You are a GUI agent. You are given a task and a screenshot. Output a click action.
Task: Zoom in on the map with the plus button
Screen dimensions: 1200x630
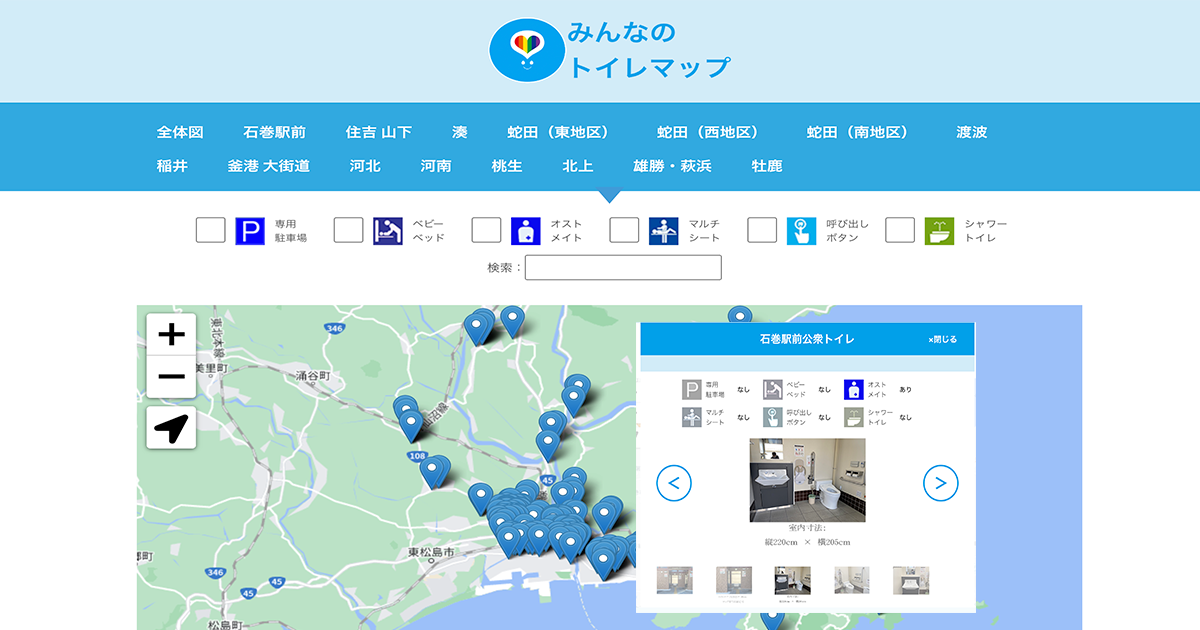pos(171,333)
